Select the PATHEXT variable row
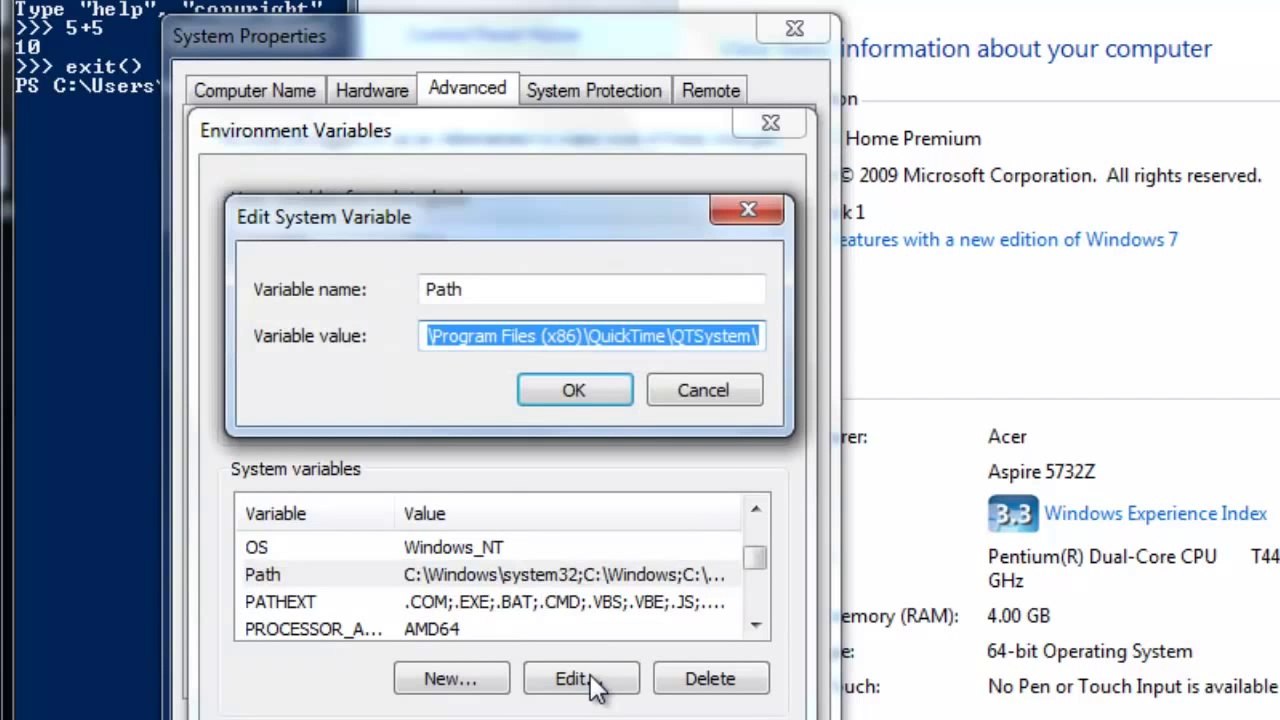 click(x=490, y=602)
